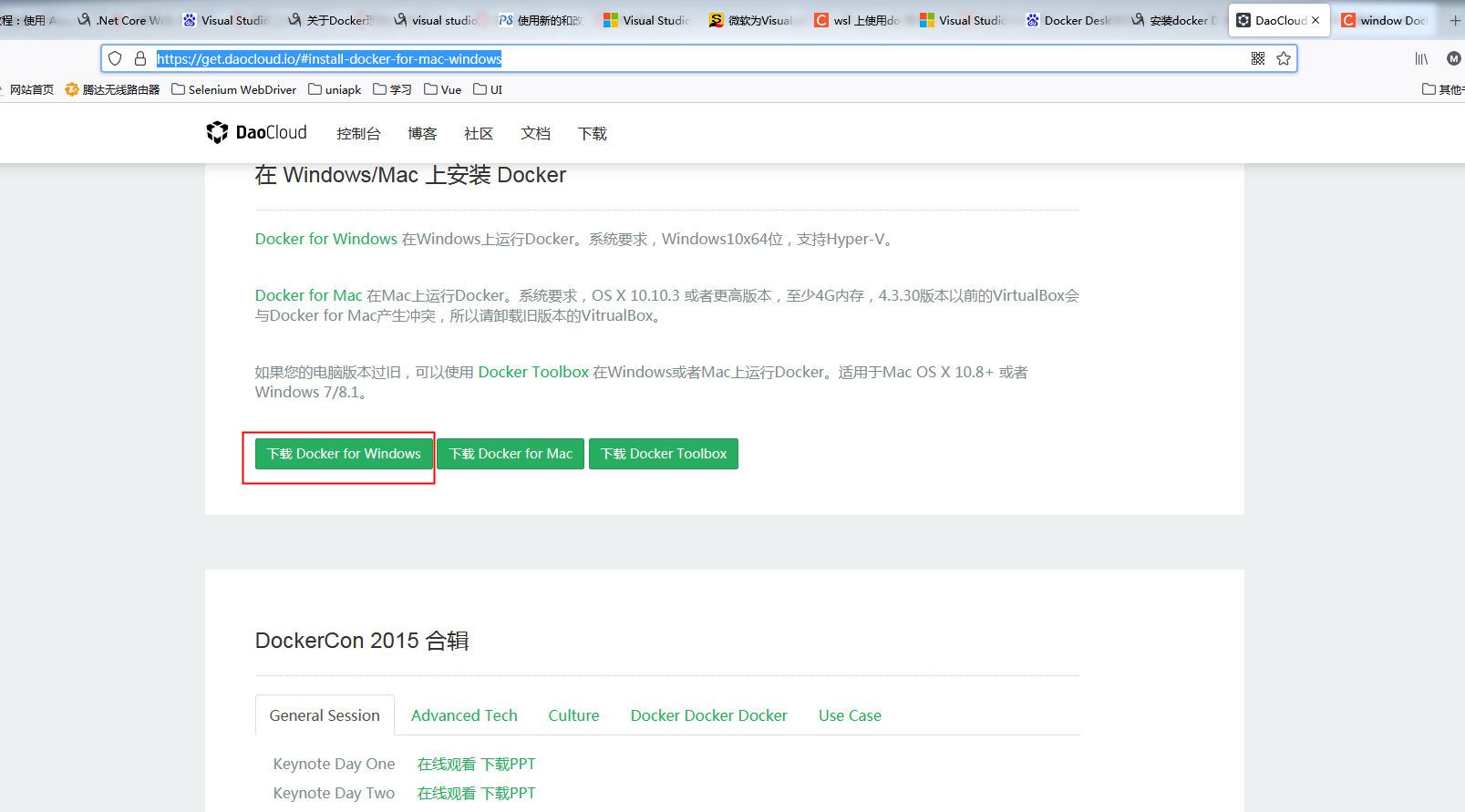Open the 学习 bookmark folder
The width and height of the screenshot is (1465, 812).
(393, 89)
